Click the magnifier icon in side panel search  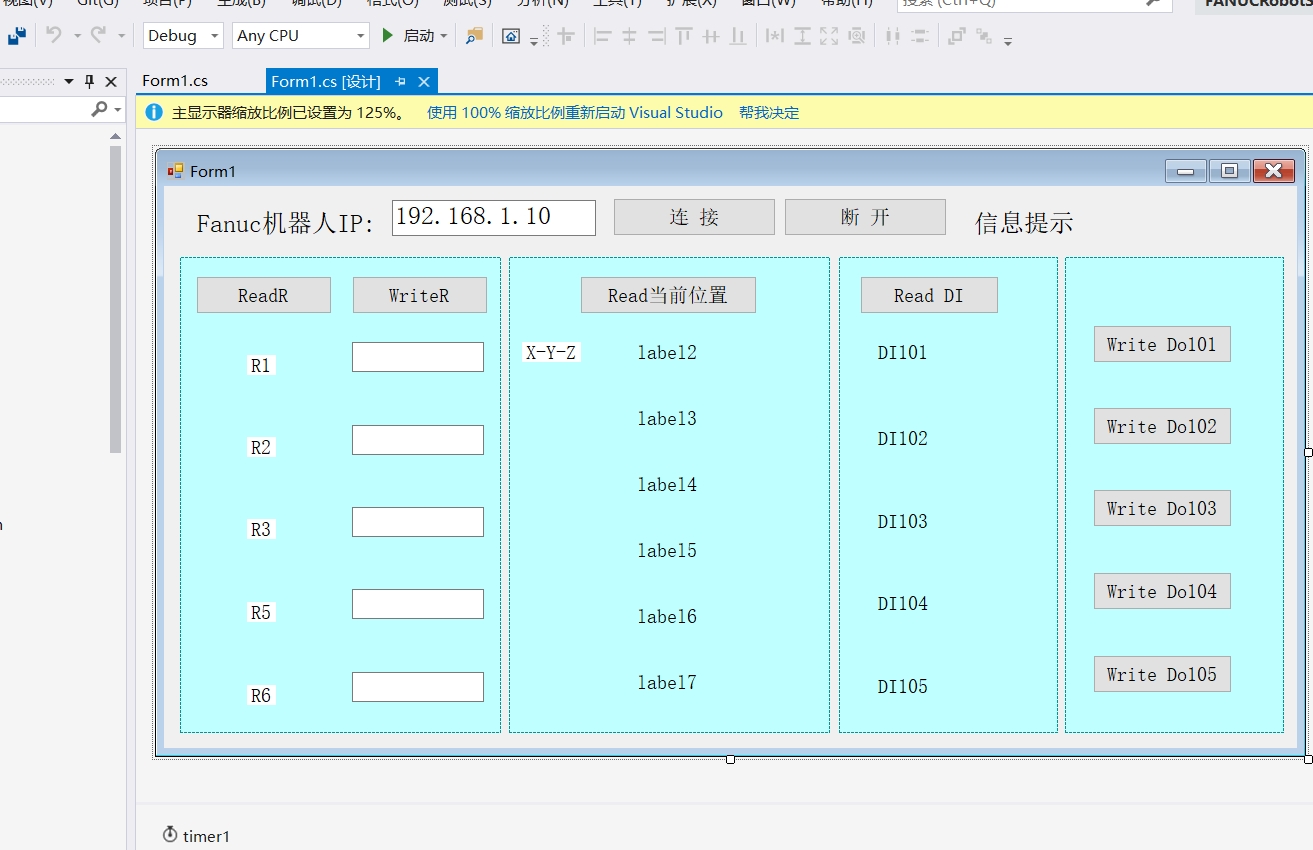pos(99,109)
